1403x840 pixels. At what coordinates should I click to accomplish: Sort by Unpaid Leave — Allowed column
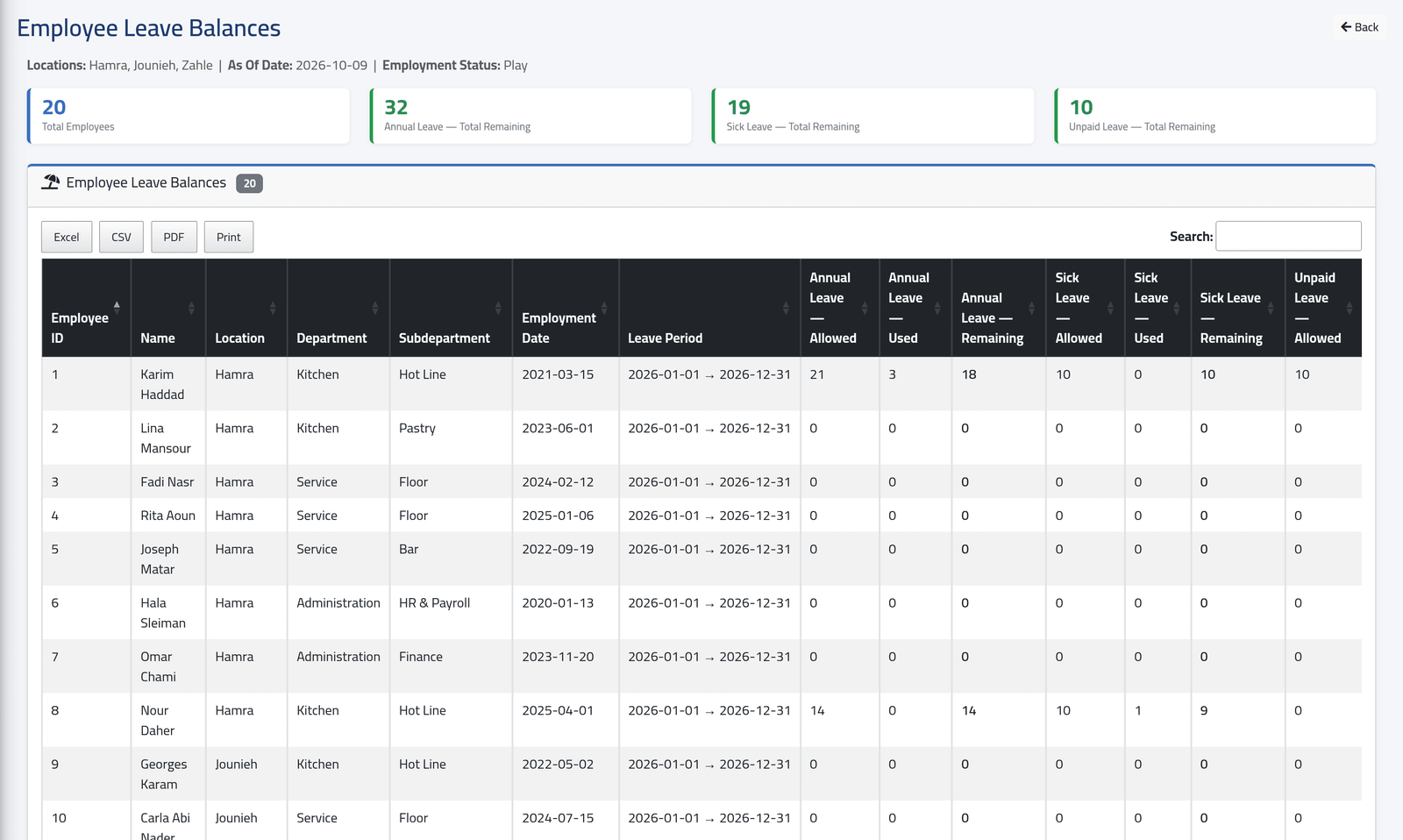(1323, 308)
